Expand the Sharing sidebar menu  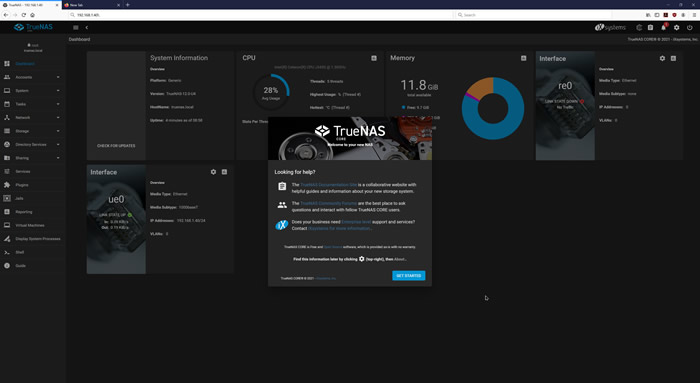tap(33, 158)
